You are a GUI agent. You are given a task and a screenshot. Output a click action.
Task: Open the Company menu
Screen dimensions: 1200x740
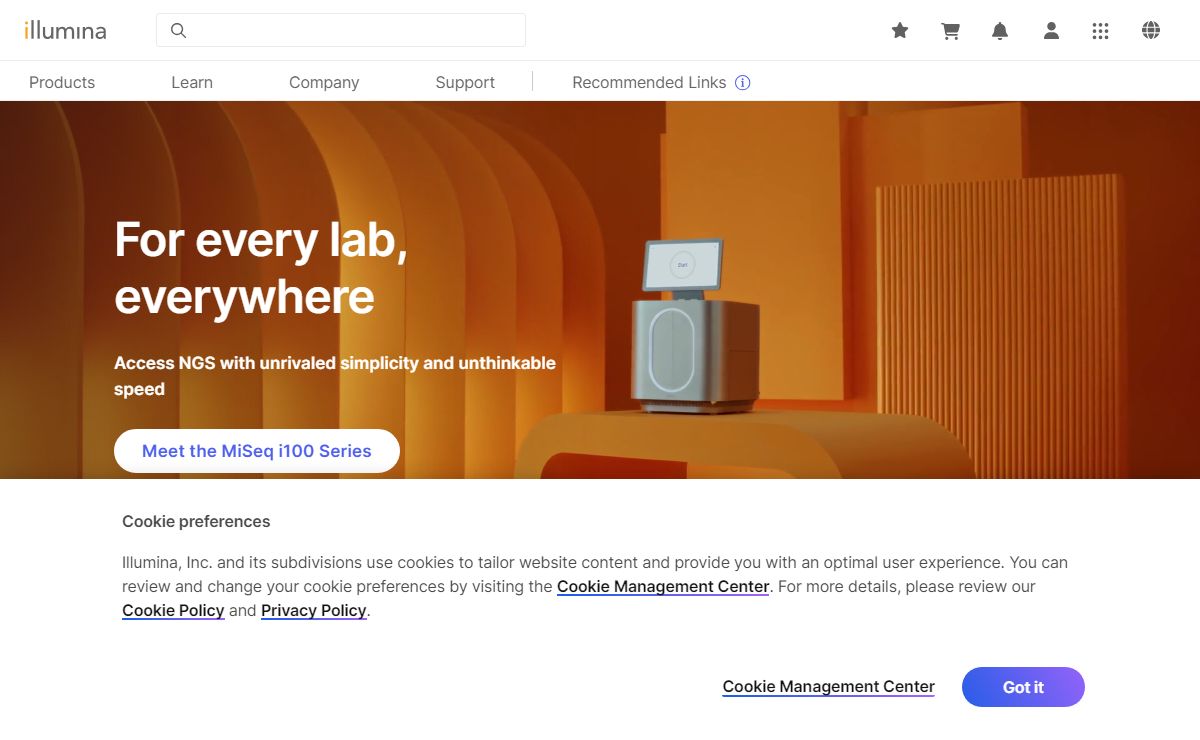(324, 82)
